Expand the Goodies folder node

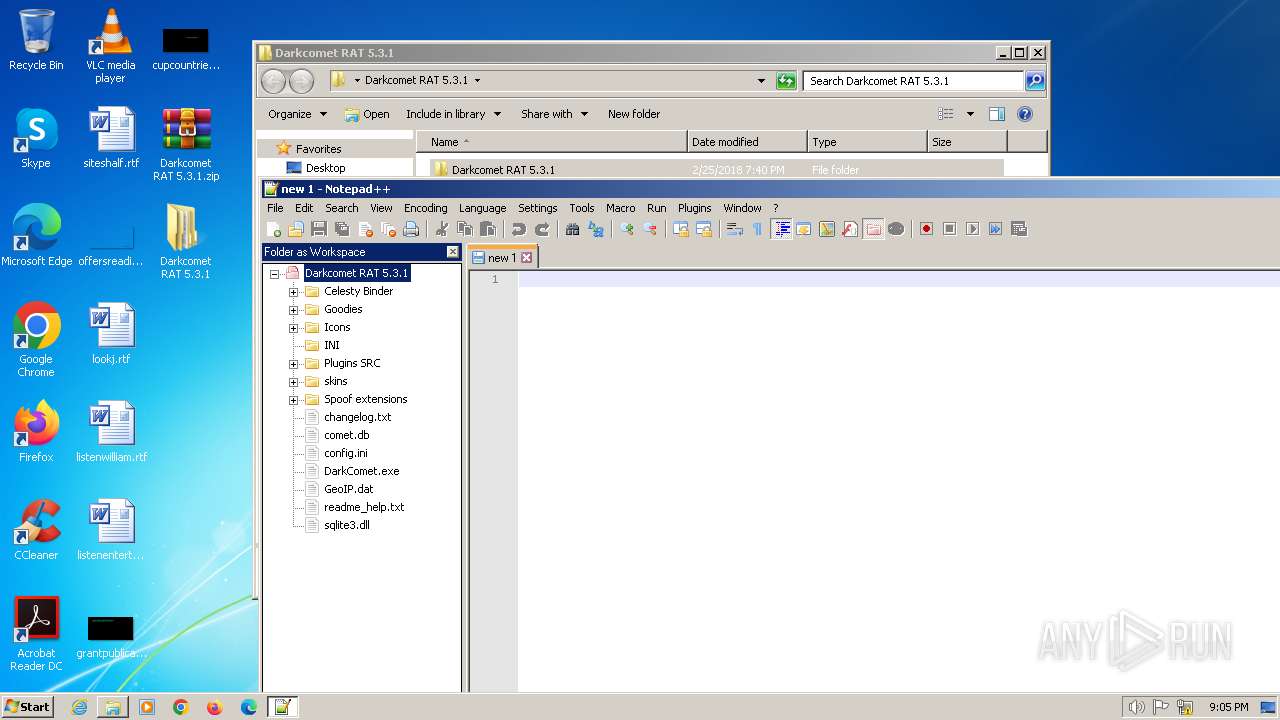[x=294, y=310]
